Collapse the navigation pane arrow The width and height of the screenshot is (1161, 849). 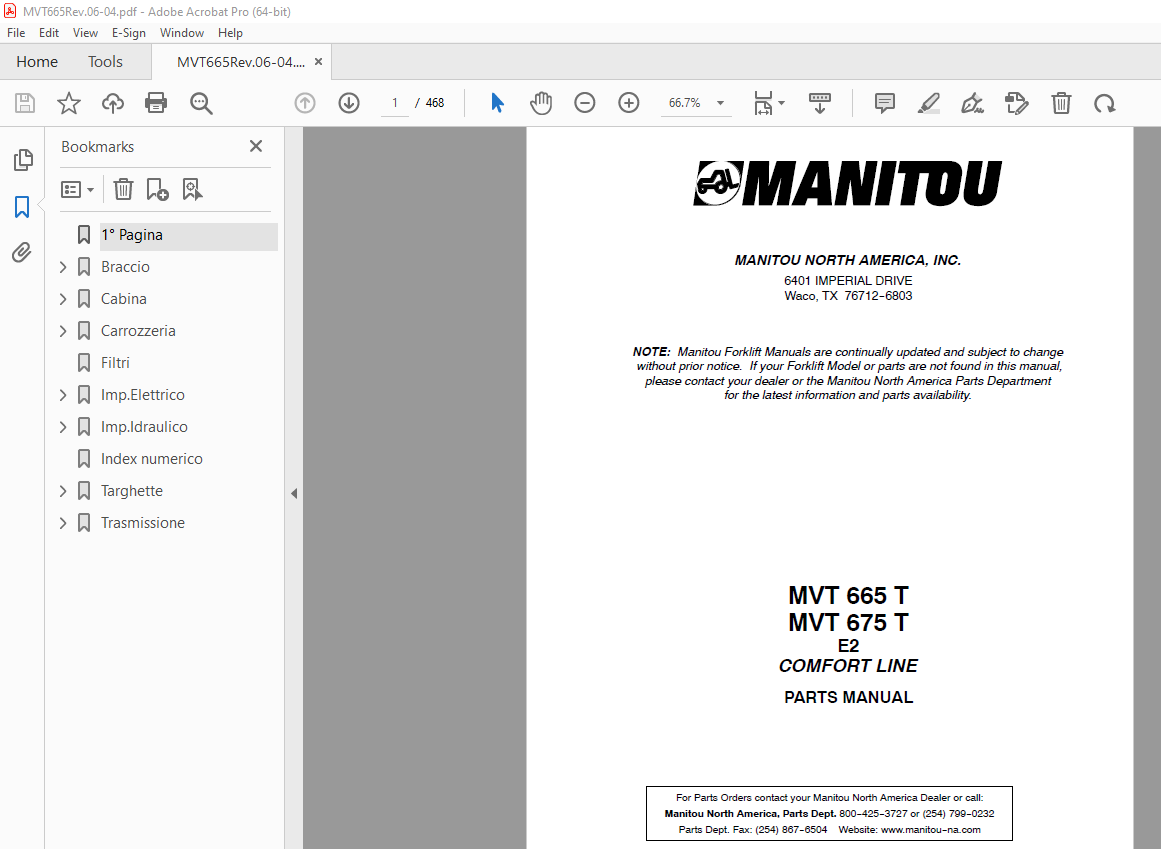click(294, 493)
